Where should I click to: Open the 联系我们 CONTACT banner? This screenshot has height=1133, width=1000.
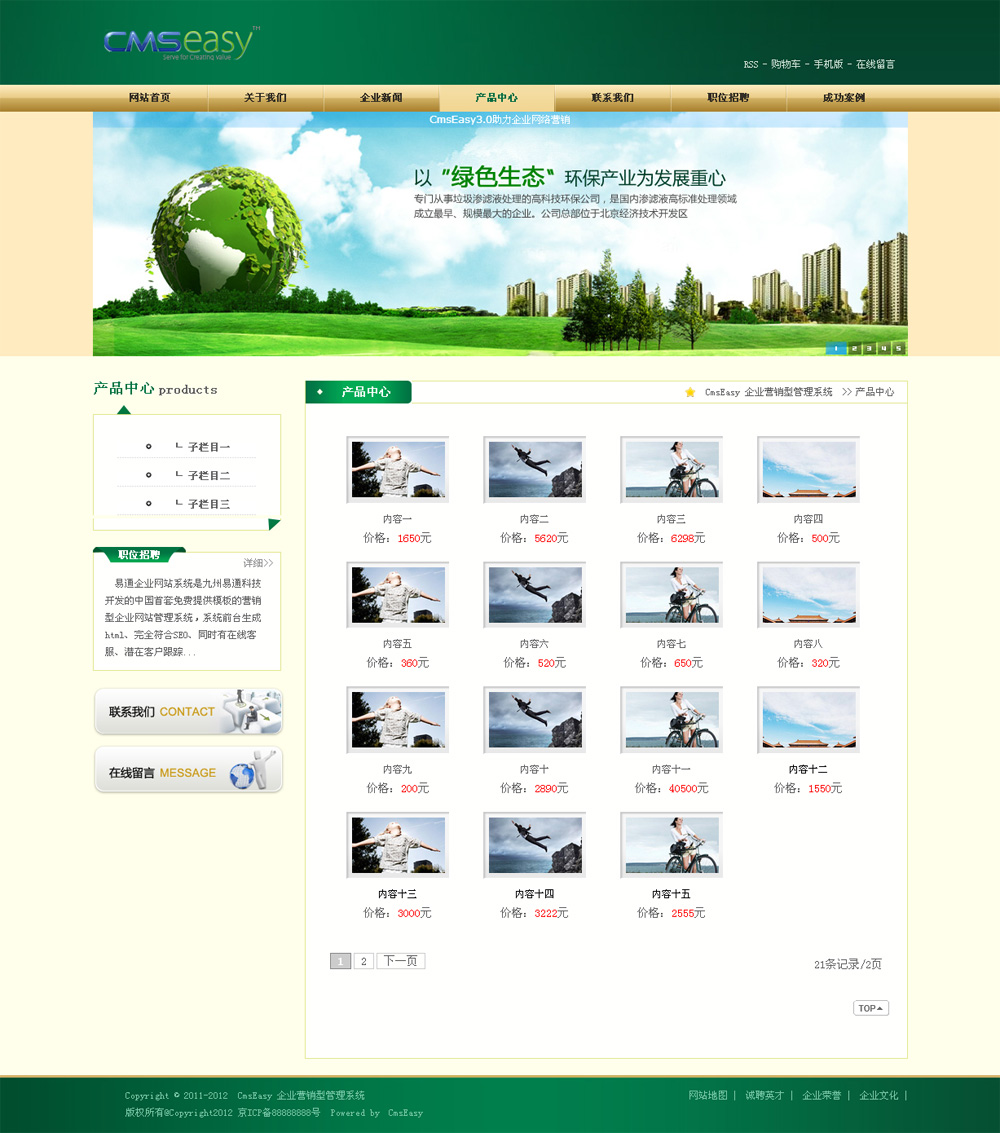point(188,712)
